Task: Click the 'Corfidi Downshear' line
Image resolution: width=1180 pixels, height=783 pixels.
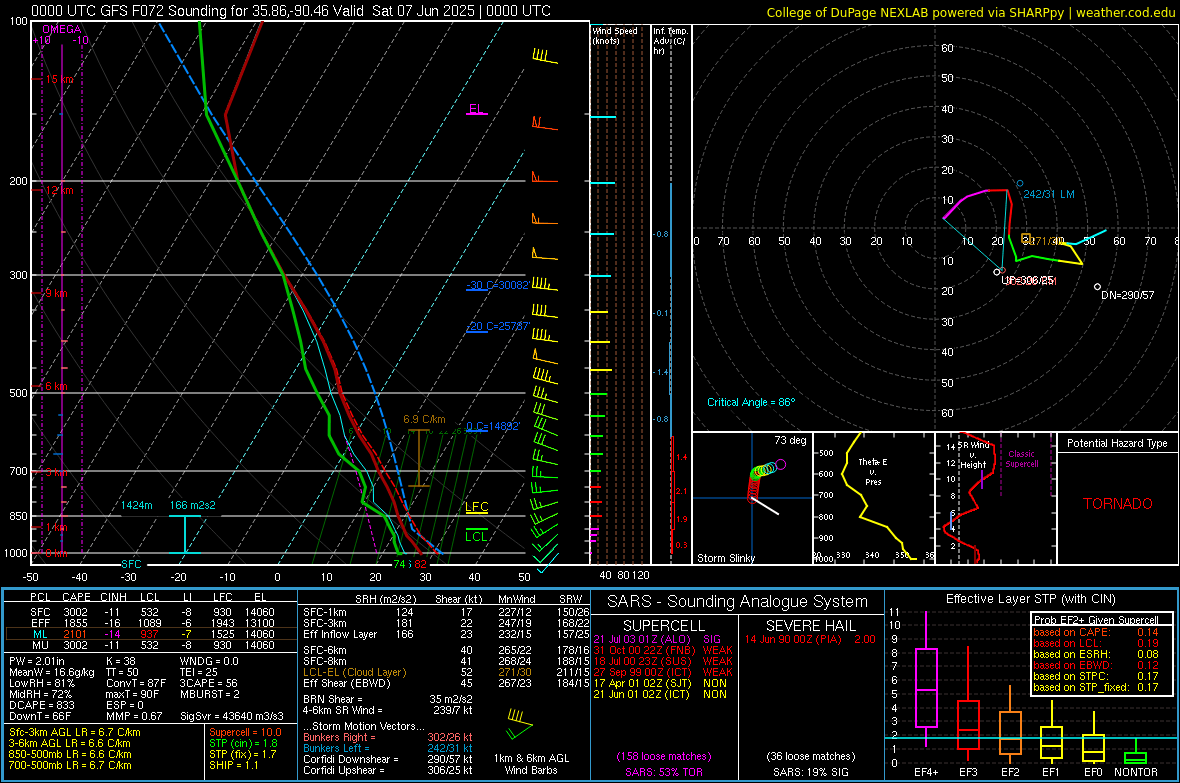Action: (x=388, y=759)
